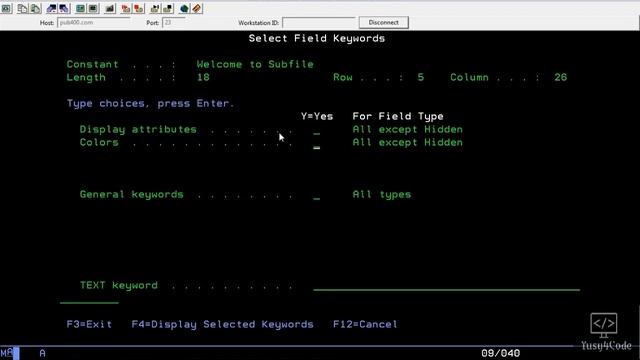Place cursor in Colors entry field
Screen dimensions: 640x360
pyautogui.click(x=317, y=144)
